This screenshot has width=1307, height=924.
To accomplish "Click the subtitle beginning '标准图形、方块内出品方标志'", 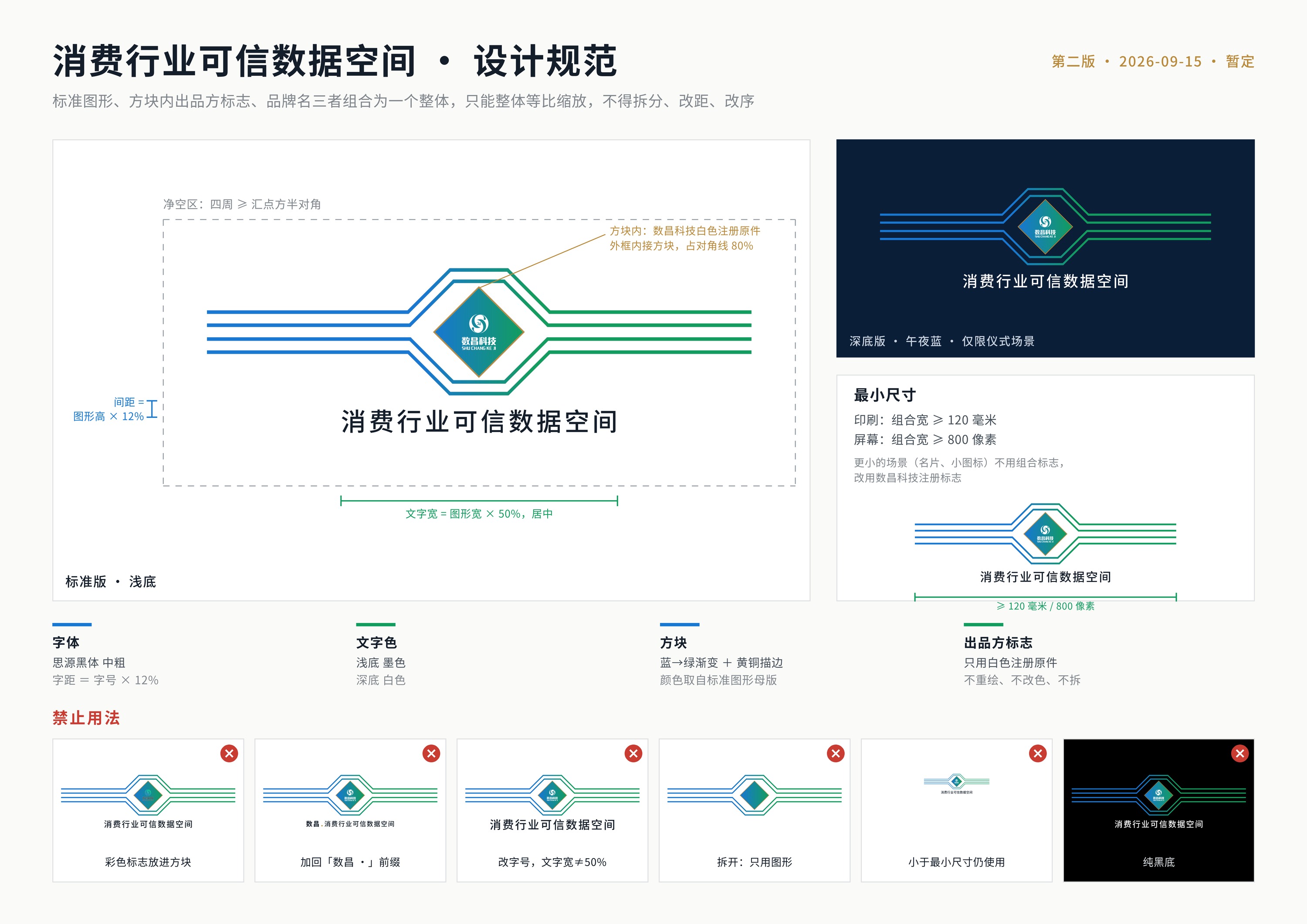I will click(403, 101).
